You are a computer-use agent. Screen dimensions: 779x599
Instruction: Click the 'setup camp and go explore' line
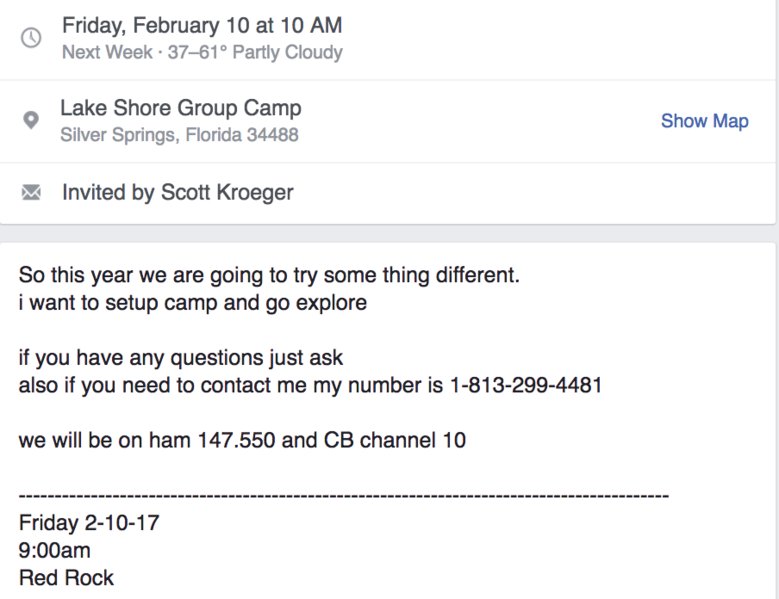[193, 303]
